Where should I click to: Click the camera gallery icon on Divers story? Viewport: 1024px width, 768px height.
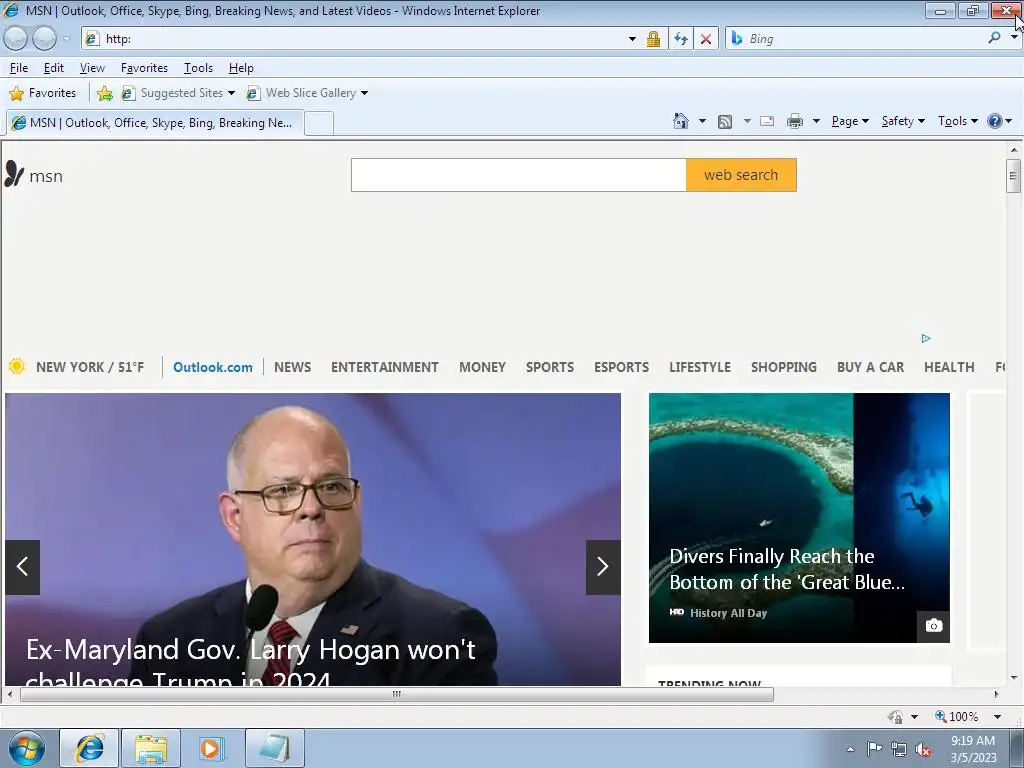(933, 626)
